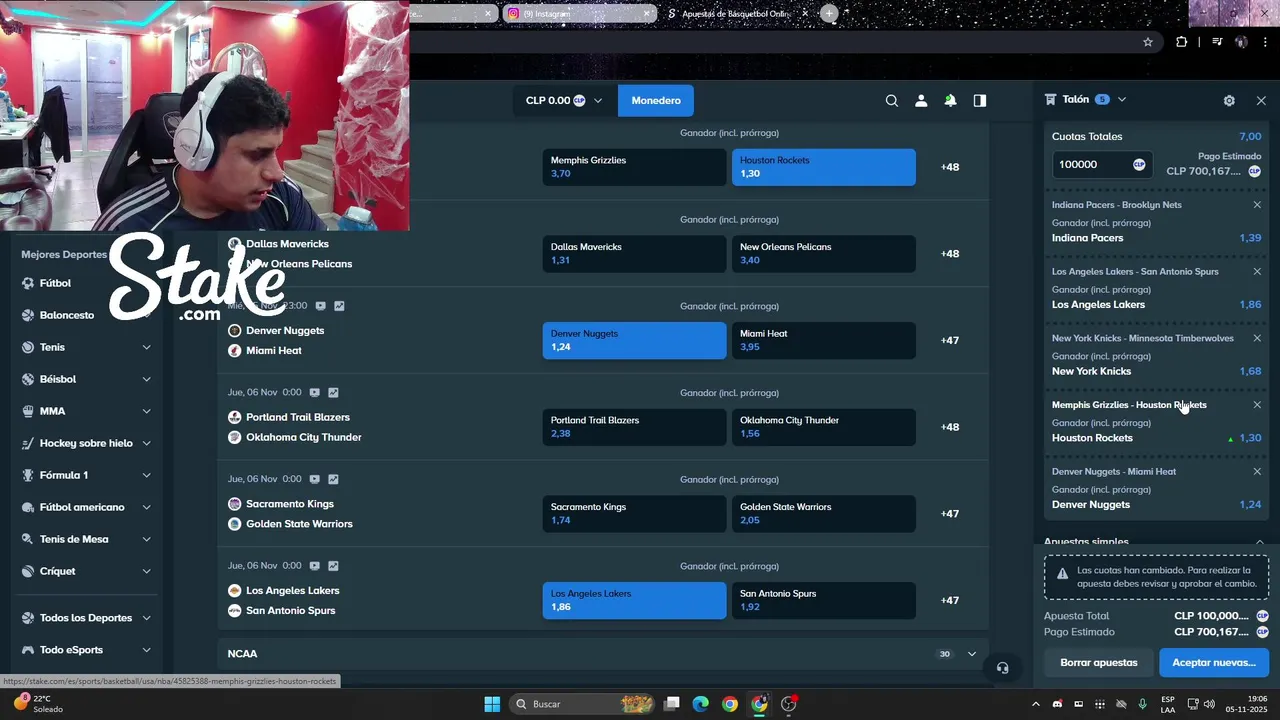Bookmark page with star icon
This screenshot has width=1280, height=720.
1148,42
